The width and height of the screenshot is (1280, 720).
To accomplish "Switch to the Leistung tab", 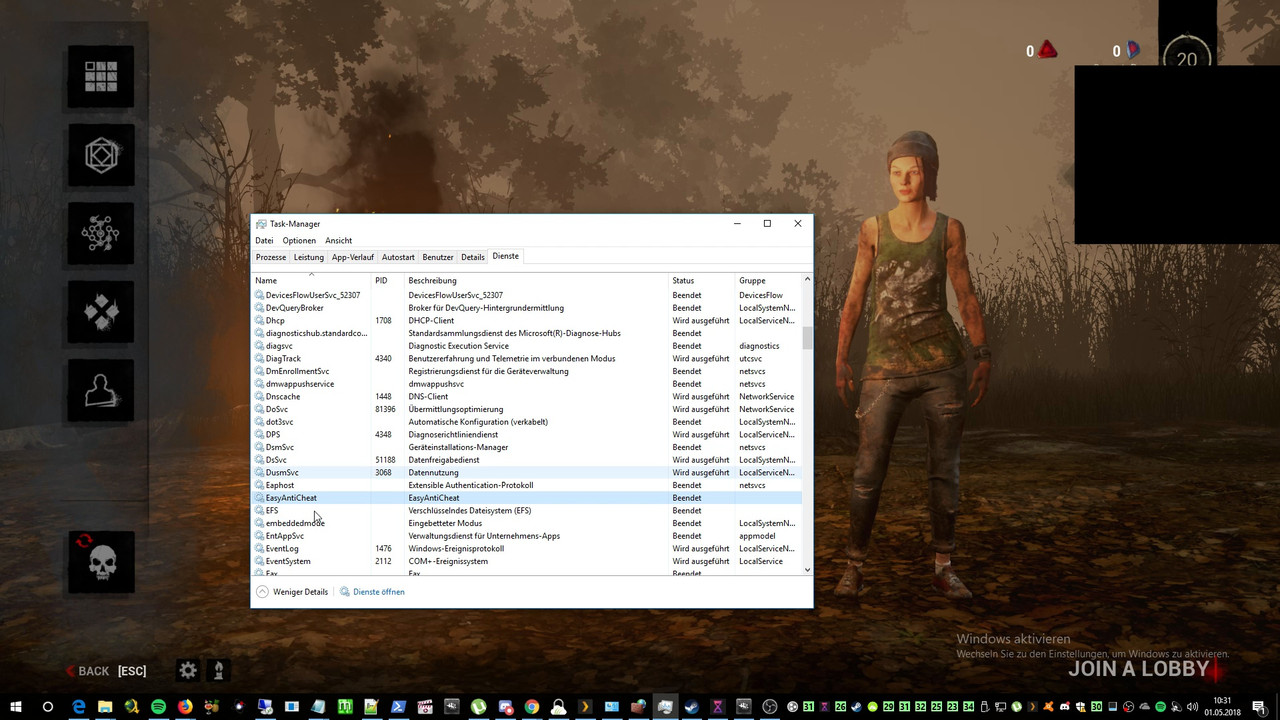I will tap(309, 257).
